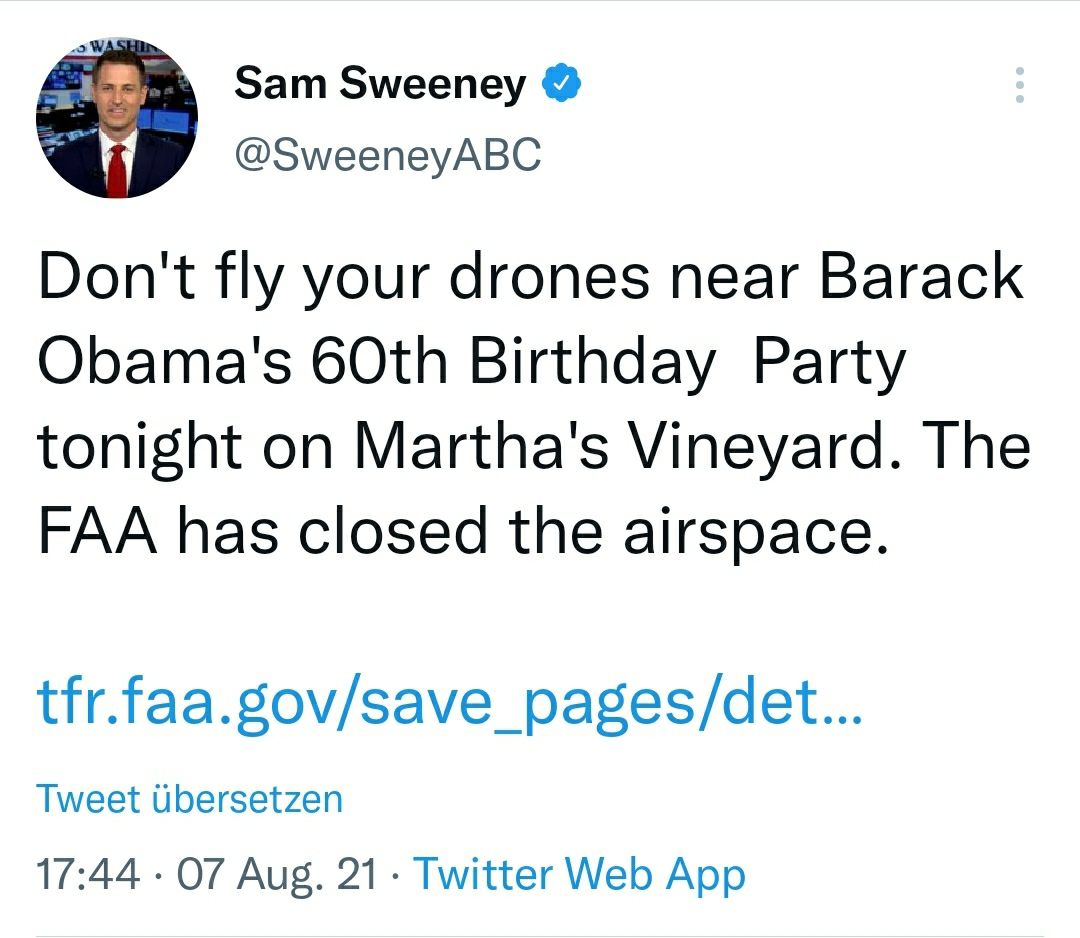This screenshot has height=938, width=1080.
Task: Click the word "tonight" in the tweet
Action: coord(140,447)
